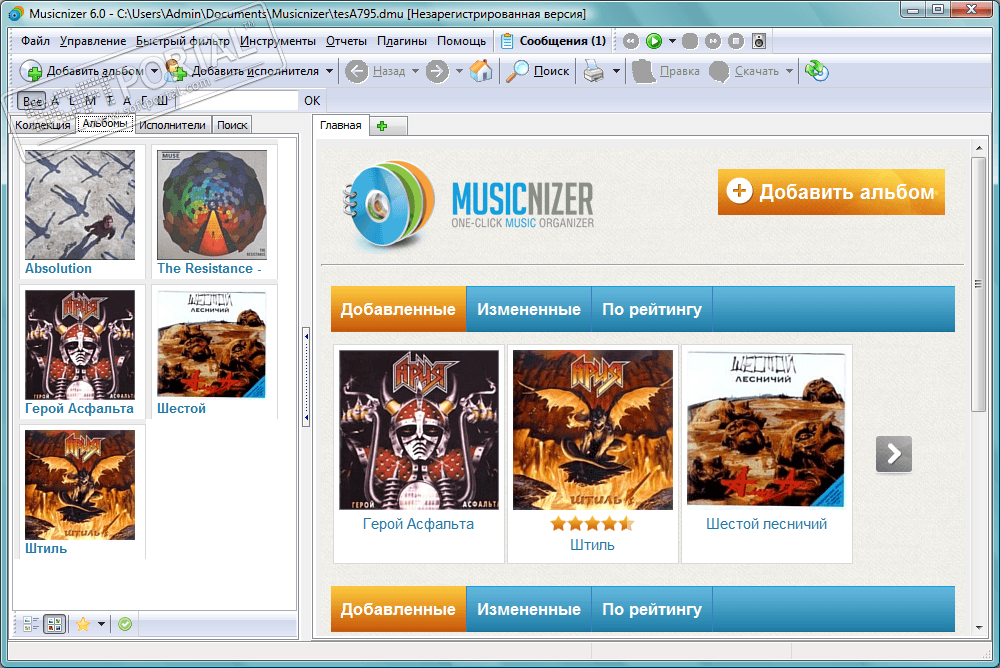Expand the print options dropdown arrow
Viewport: 1000px width, 668px height.
click(616, 71)
